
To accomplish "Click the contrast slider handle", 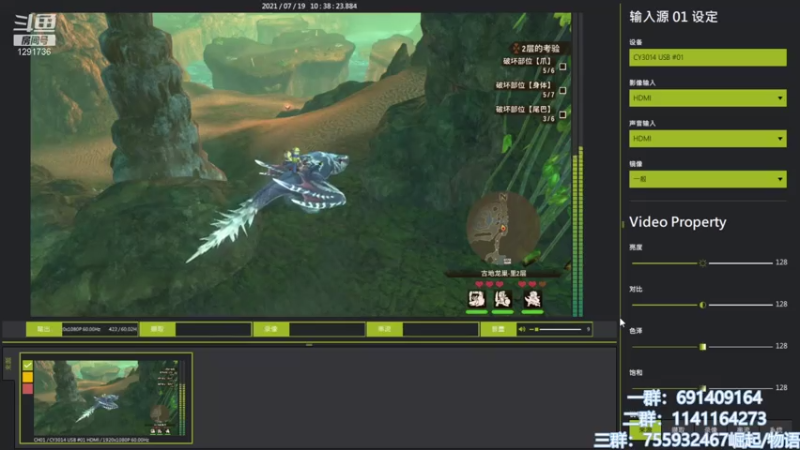I will pyautogui.click(x=703, y=305).
